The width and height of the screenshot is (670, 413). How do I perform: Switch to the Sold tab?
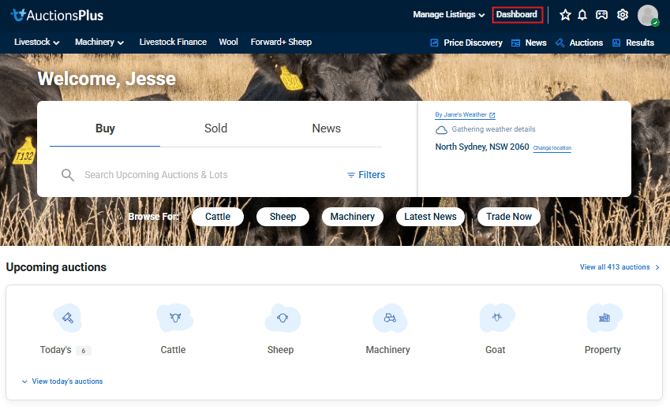tap(216, 128)
